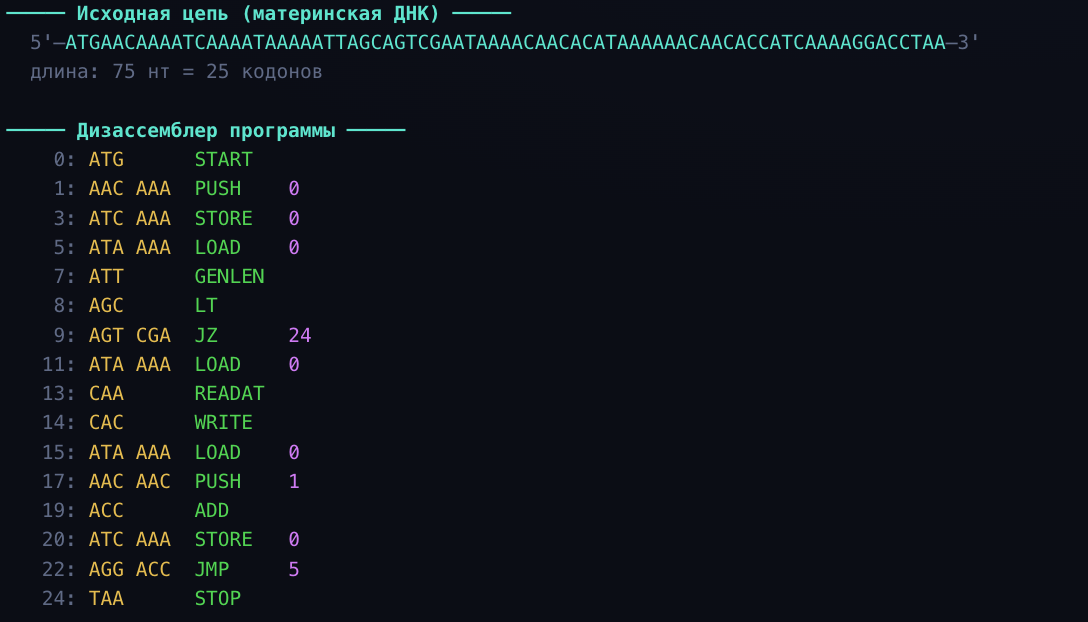Click the TAA codon at address 24
The width and height of the screenshot is (1088, 622).
pyautogui.click(x=106, y=599)
